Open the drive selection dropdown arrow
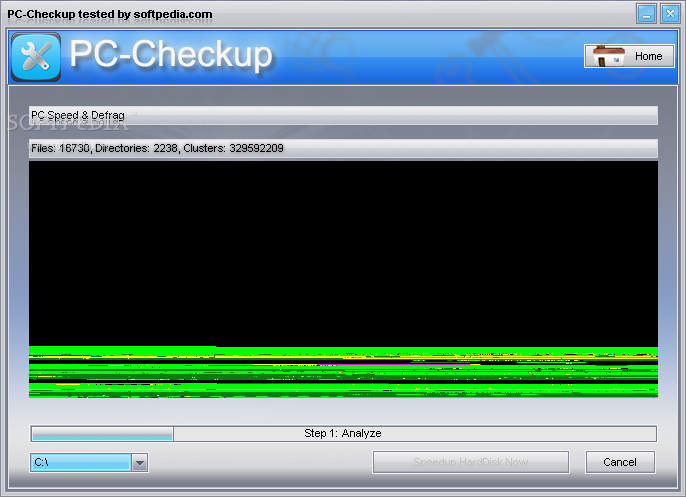 click(140, 463)
